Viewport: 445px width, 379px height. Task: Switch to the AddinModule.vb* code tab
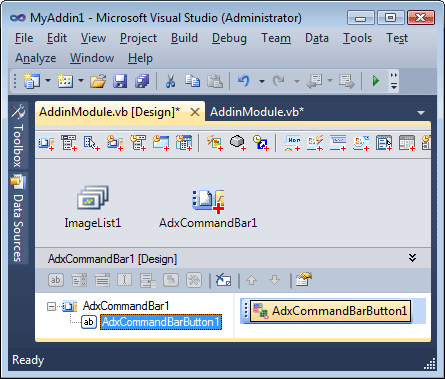pyautogui.click(x=257, y=112)
